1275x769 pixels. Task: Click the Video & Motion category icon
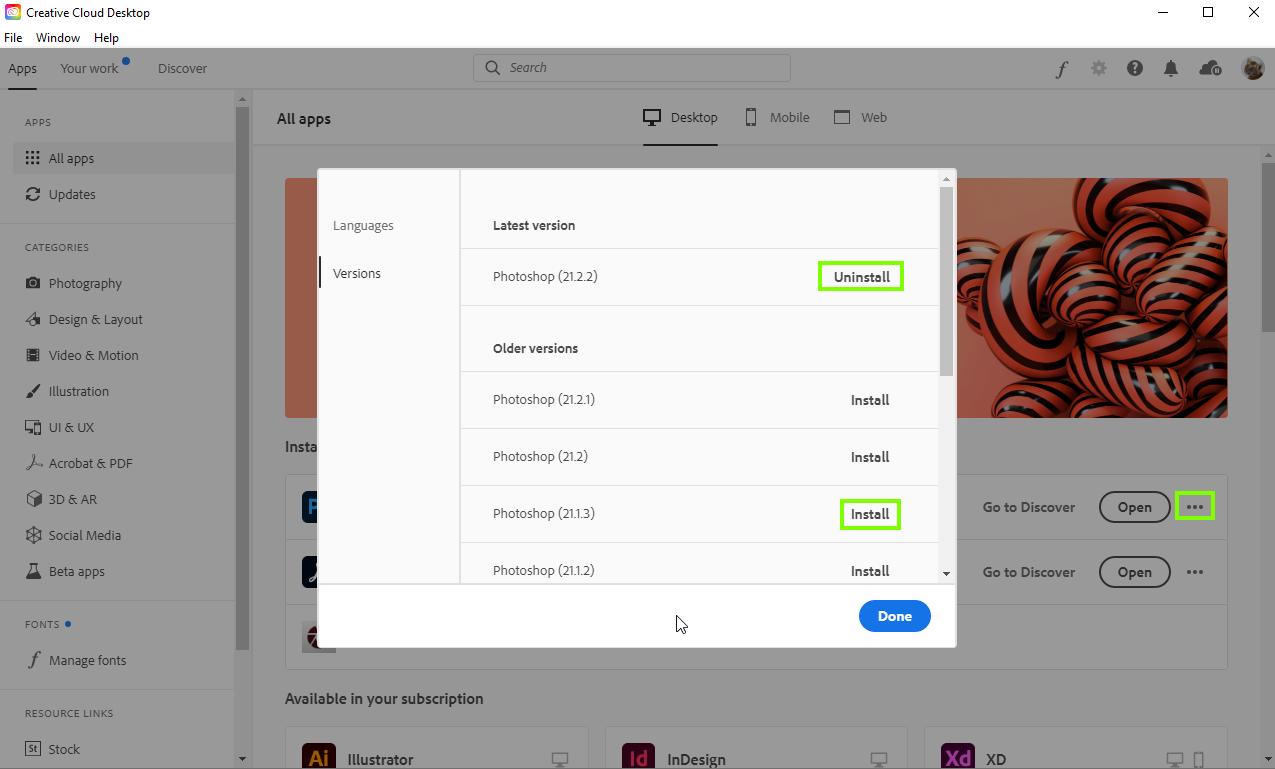(34, 355)
